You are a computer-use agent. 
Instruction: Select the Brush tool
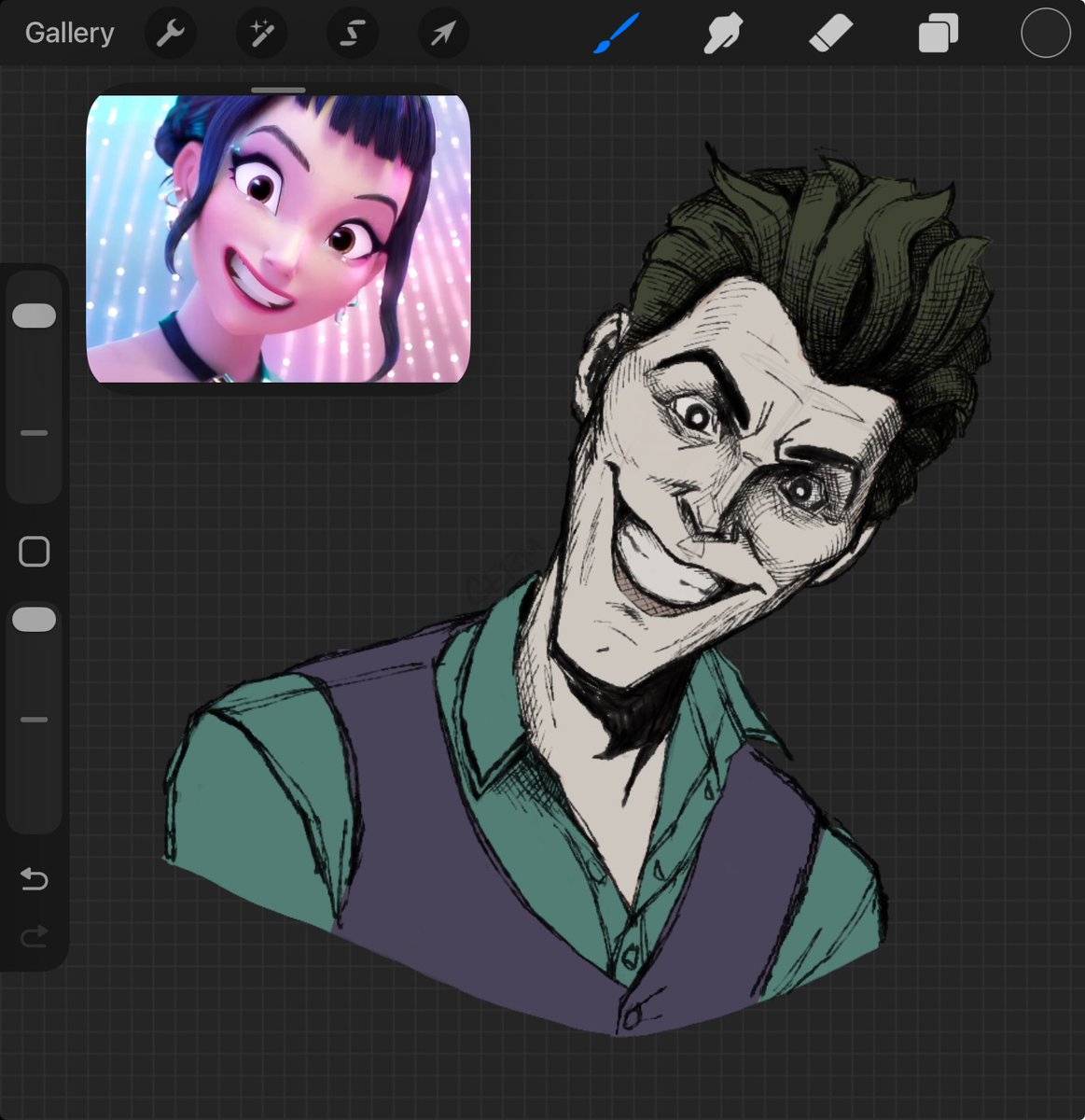(x=616, y=34)
